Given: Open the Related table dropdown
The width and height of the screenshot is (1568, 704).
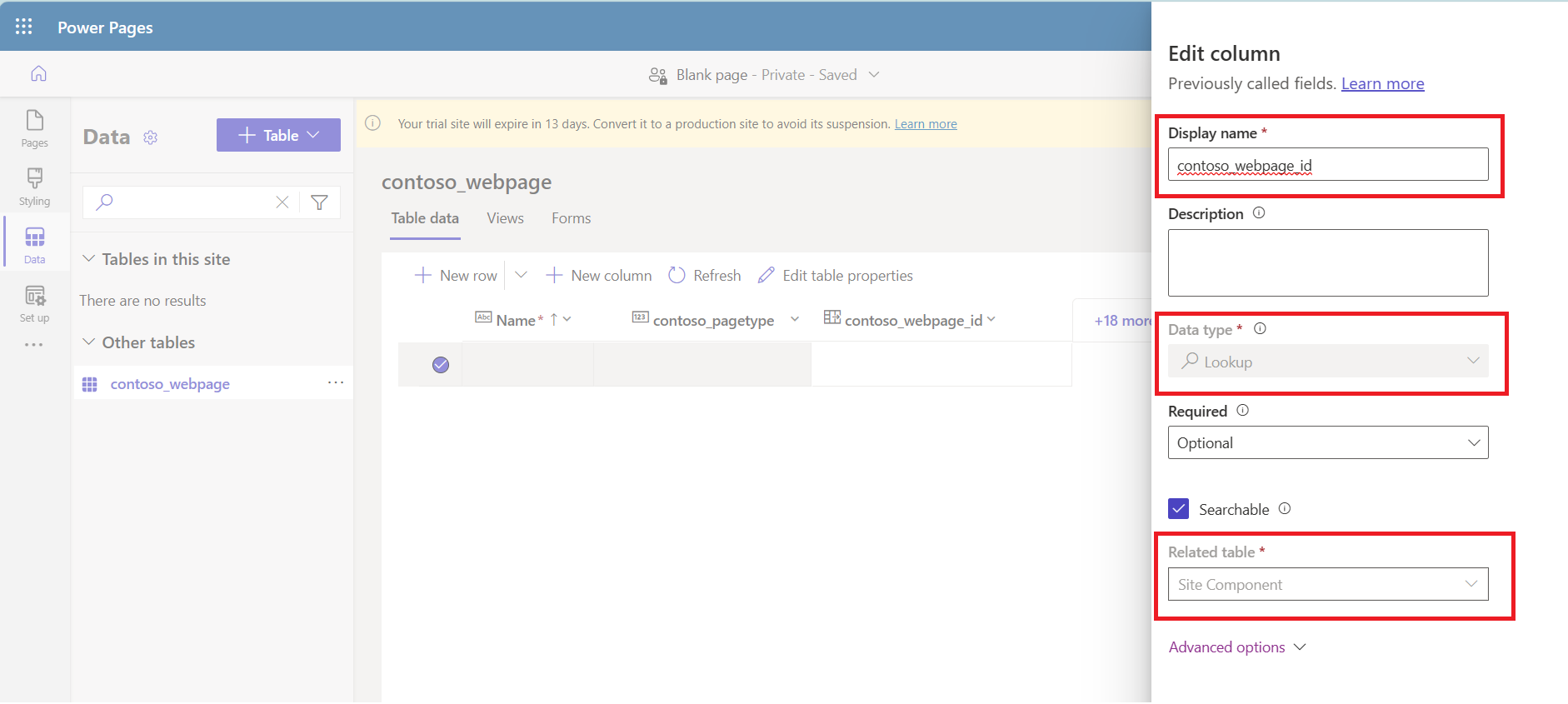Looking at the screenshot, I should (1328, 584).
